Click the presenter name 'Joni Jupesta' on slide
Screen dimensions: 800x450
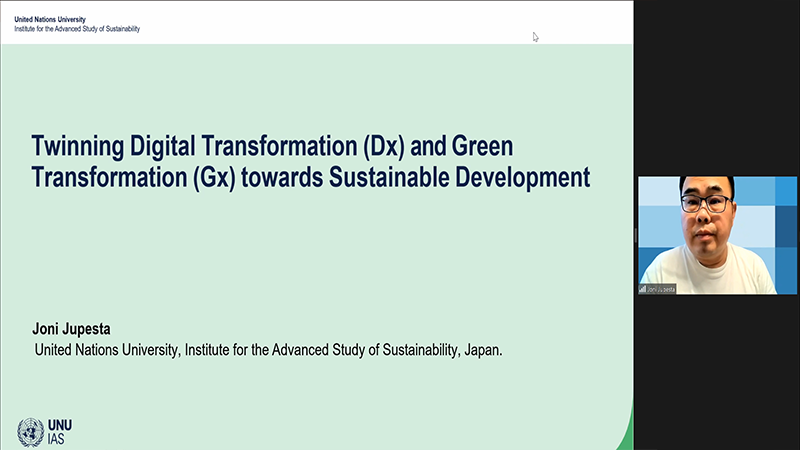[x=71, y=329]
